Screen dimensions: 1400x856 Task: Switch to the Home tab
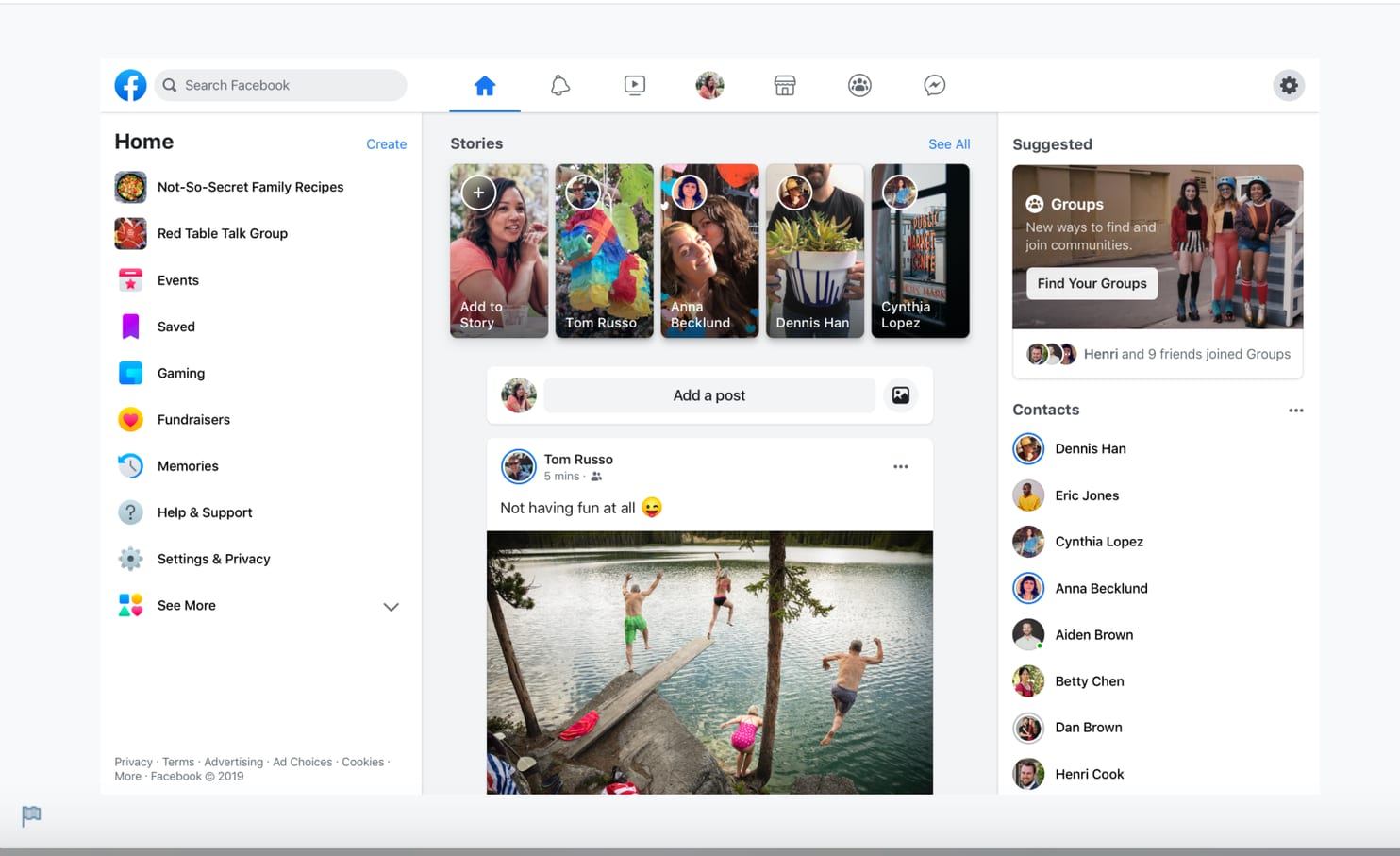pos(485,86)
